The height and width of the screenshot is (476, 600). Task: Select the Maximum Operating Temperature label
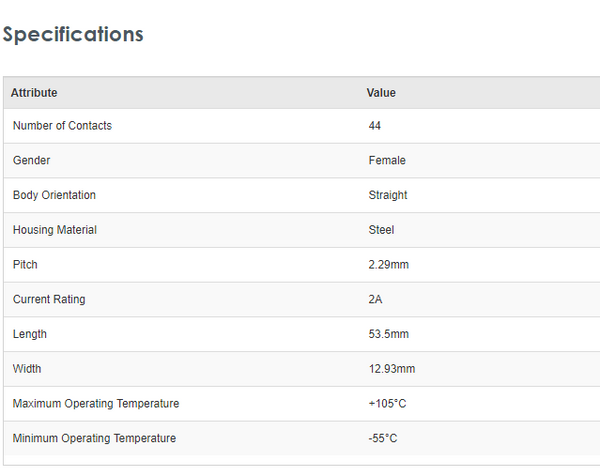96,404
